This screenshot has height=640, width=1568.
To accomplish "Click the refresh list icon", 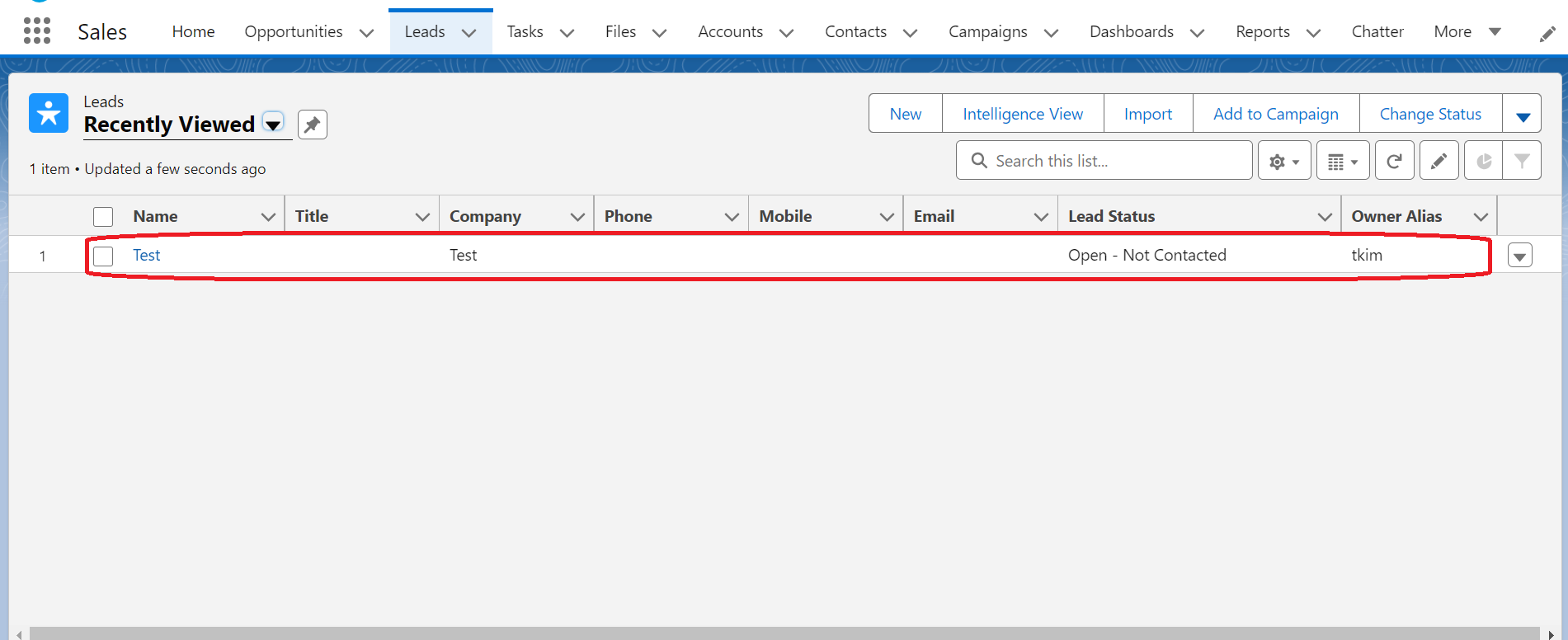I will pos(1394,161).
